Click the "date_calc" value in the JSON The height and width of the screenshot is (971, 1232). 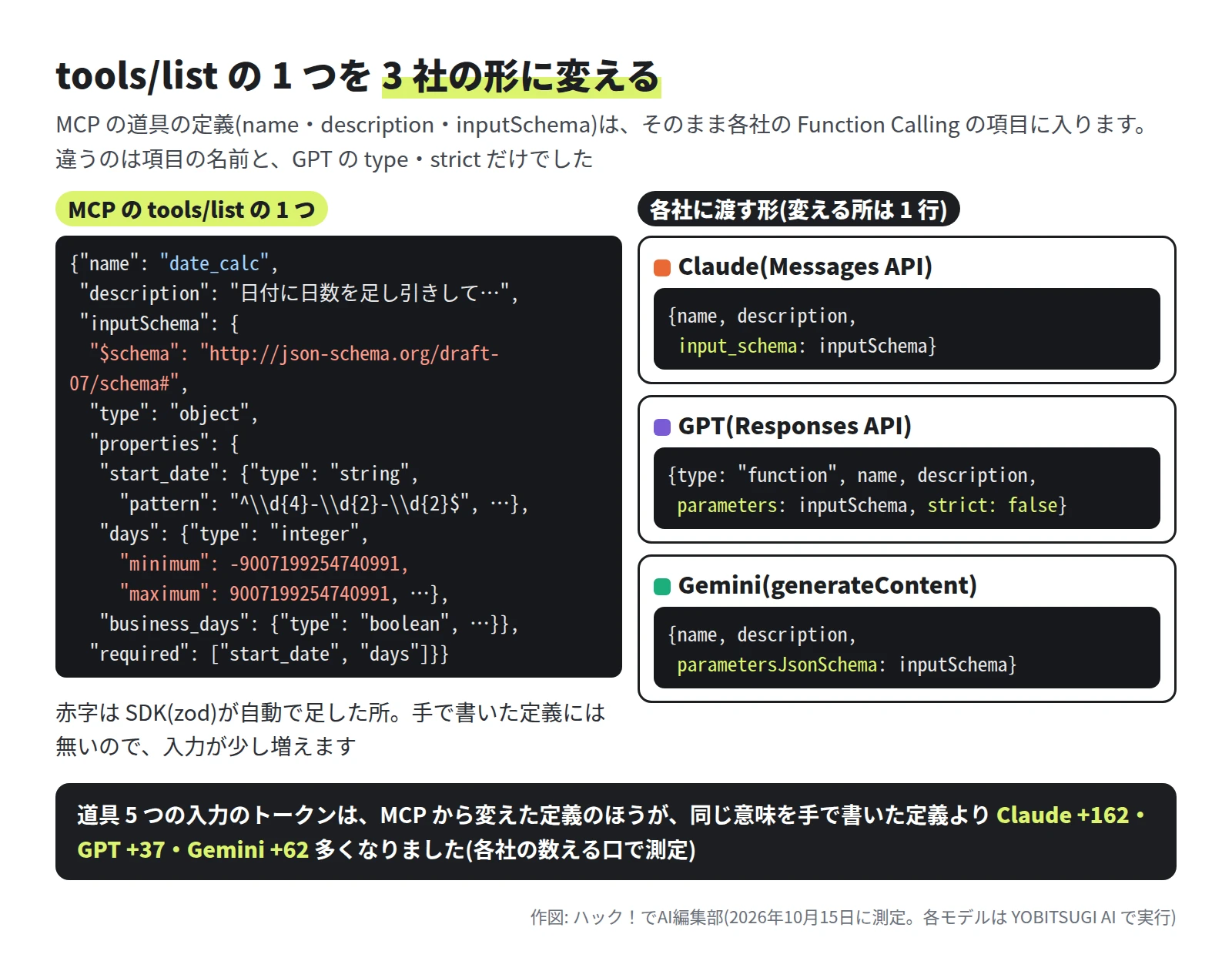(214, 263)
